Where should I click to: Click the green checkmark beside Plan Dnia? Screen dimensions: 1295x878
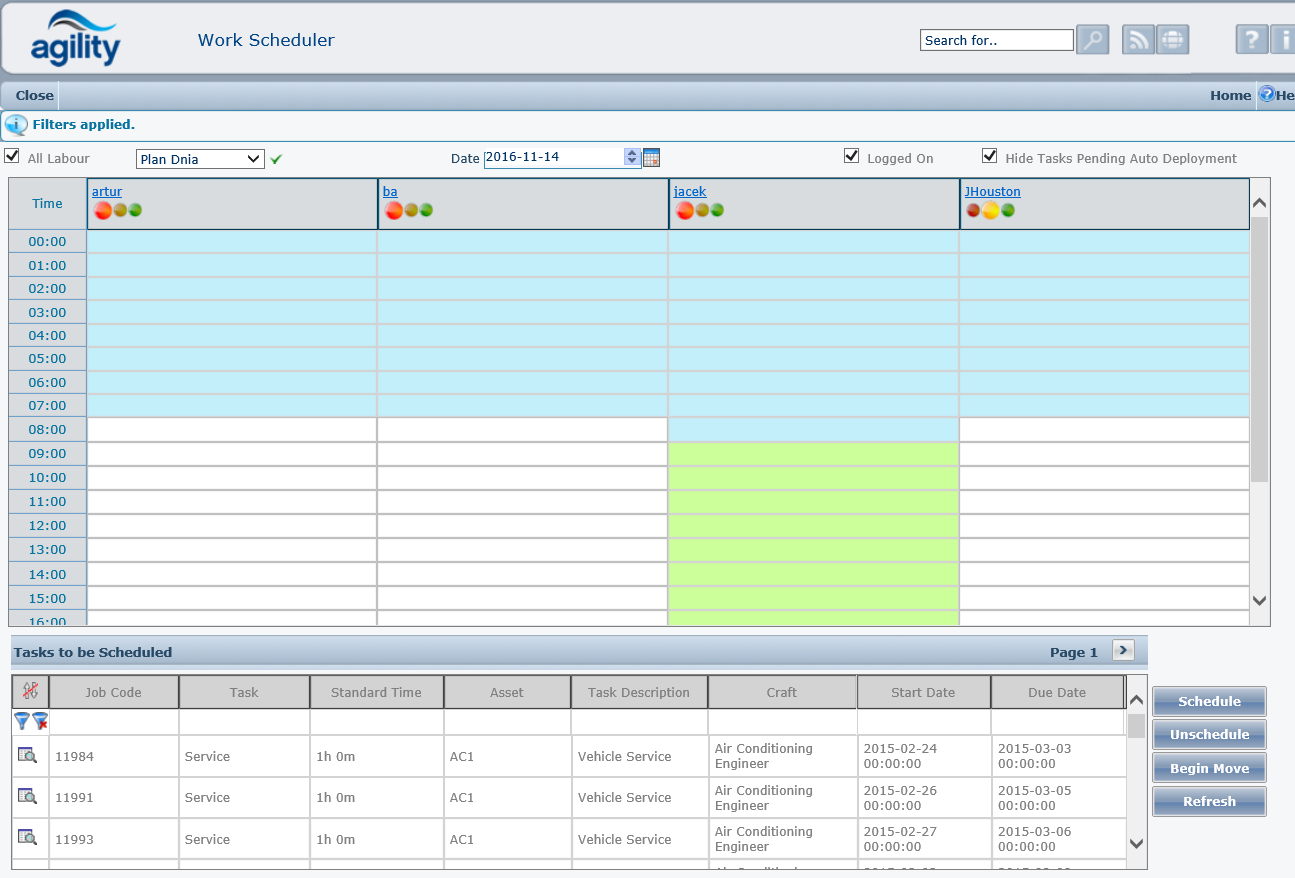[x=277, y=159]
